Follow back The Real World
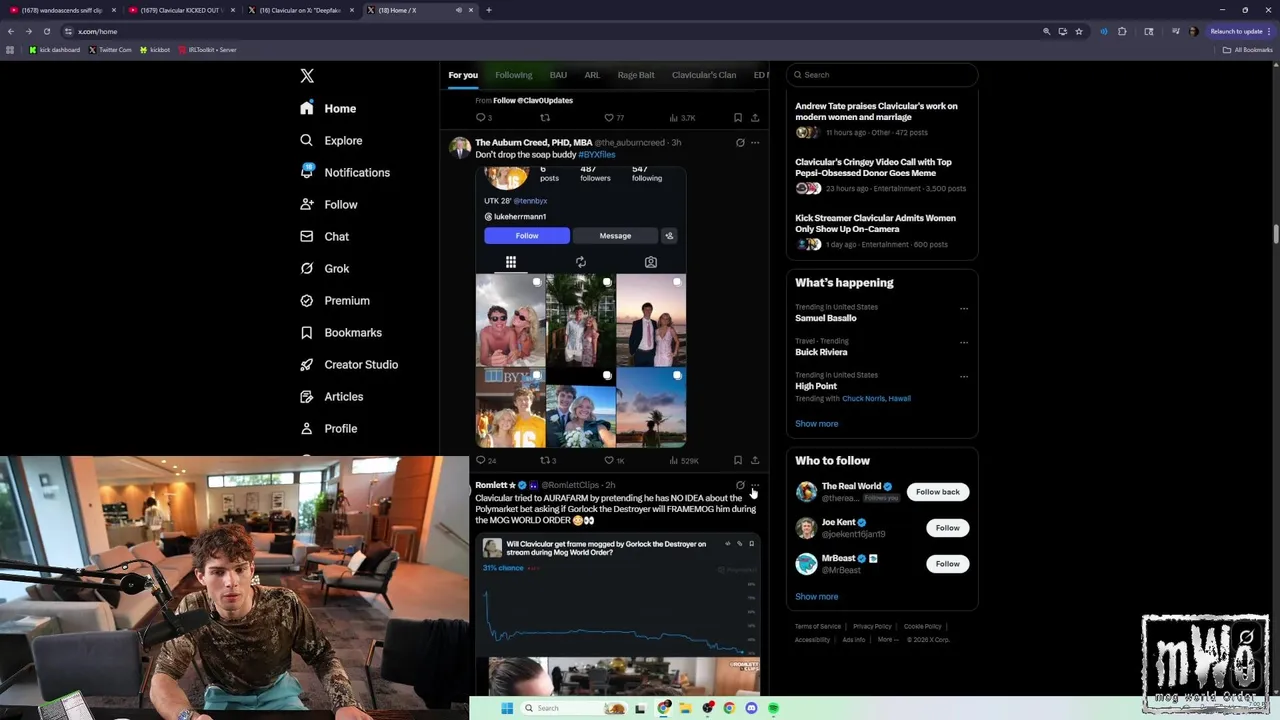This screenshot has height=720, width=1280. [938, 492]
